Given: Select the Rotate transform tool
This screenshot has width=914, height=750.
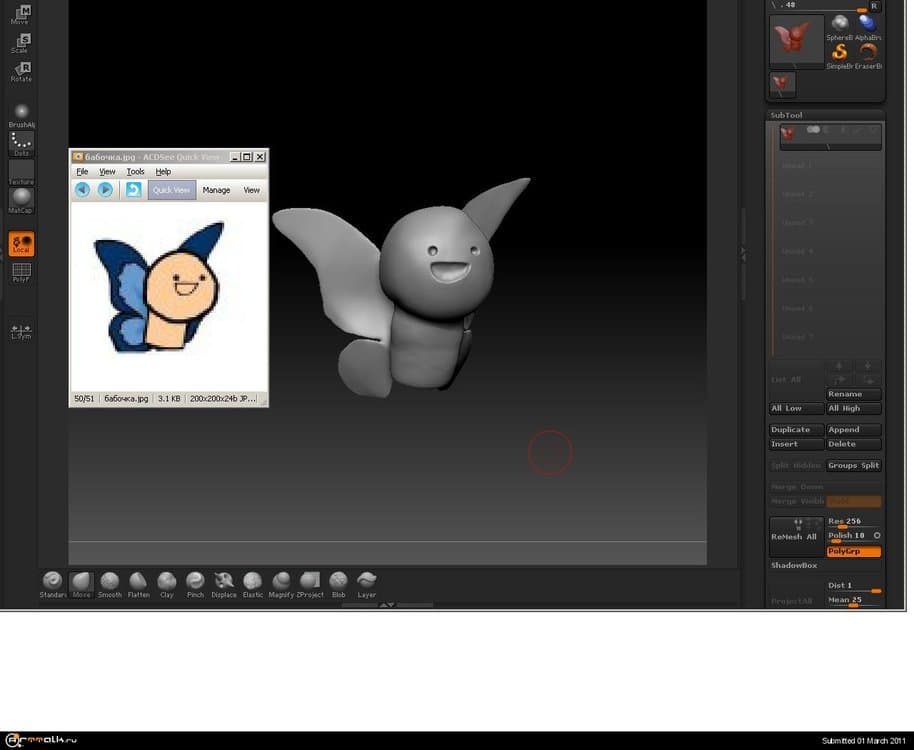Looking at the screenshot, I should click(21, 69).
